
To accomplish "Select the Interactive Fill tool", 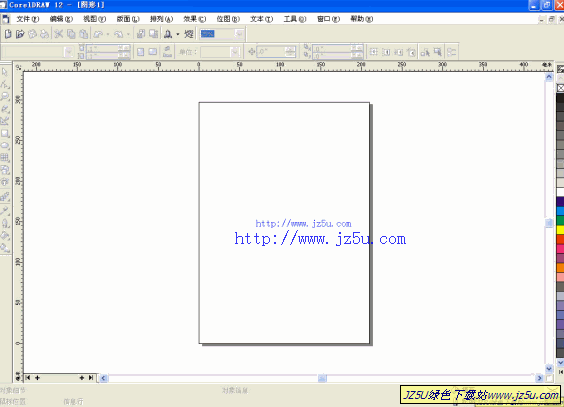I will tap(5, 248).
